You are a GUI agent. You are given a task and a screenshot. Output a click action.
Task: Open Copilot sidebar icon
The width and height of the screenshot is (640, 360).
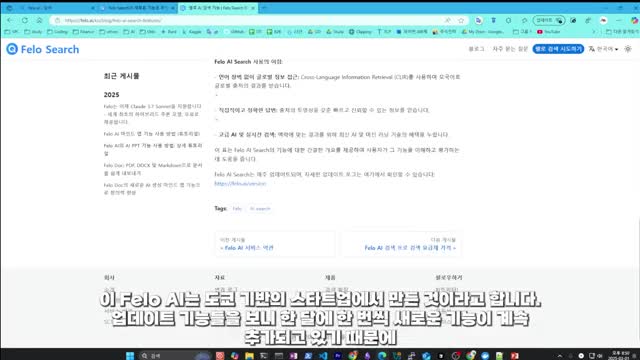coord(634,20)
